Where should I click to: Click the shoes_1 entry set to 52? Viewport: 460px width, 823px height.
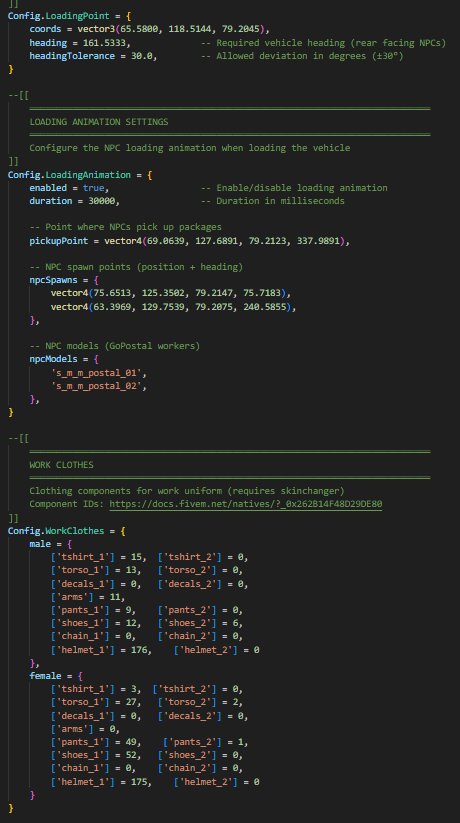click(96, 755)
